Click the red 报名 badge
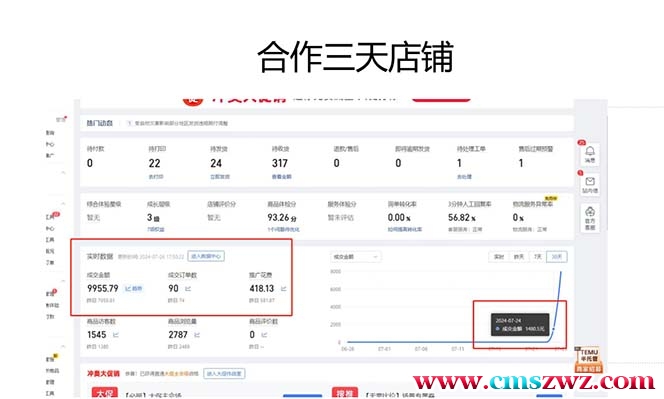This screenshot has height=399, width=664. pyautogui.click(x=345, y=393)
